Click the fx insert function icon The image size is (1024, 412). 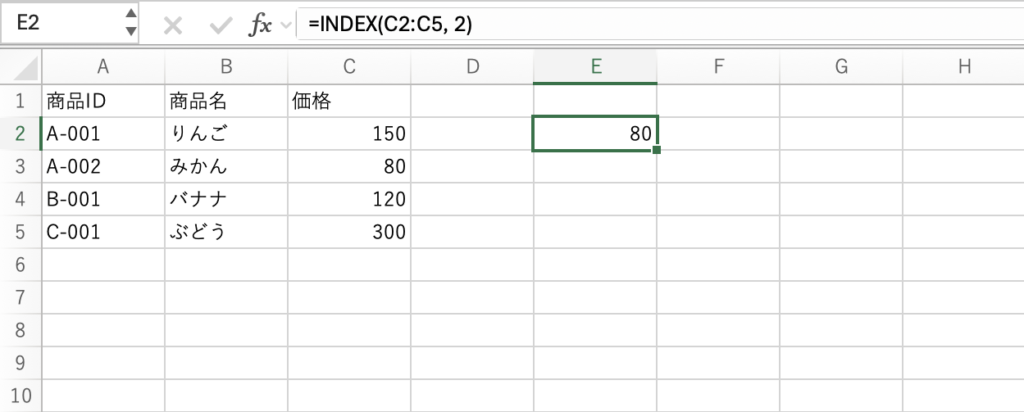pyautogui.click(x=260, y=25)
